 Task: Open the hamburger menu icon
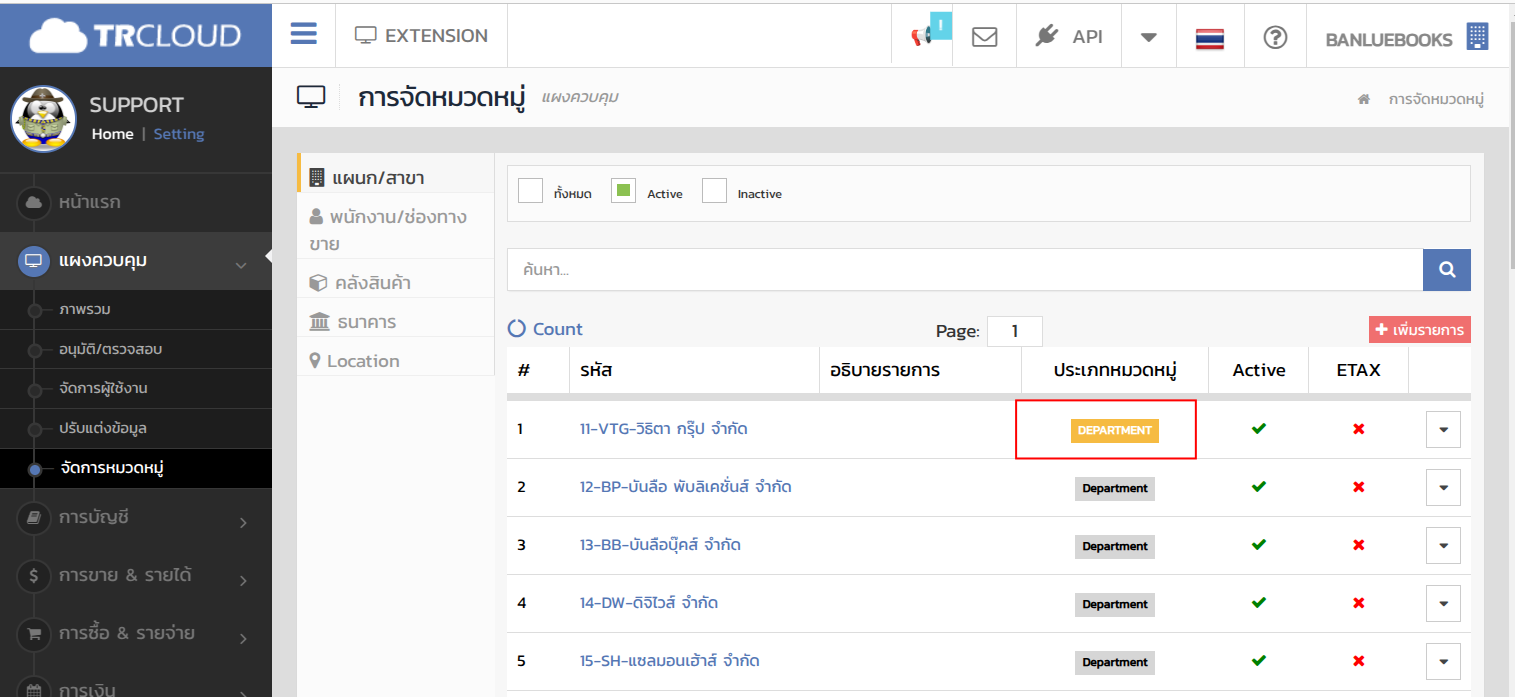[x=304, y=34]
